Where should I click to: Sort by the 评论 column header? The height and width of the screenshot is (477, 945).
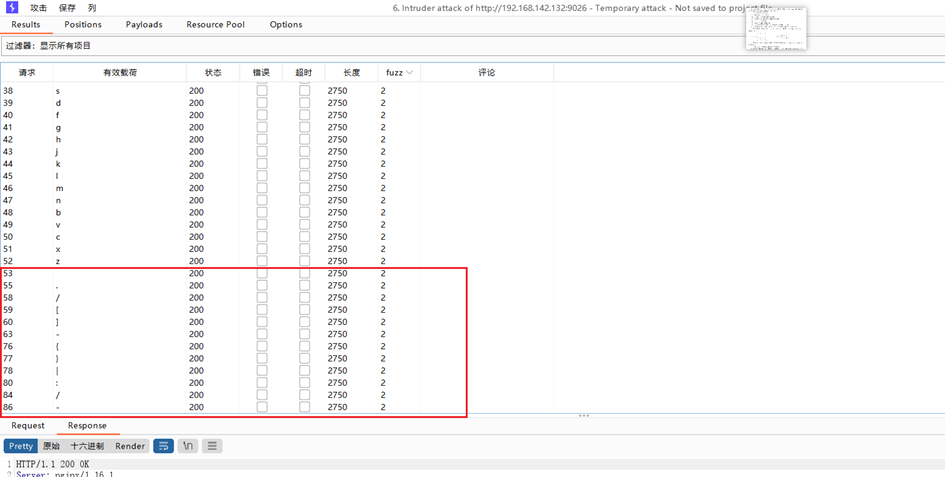[x=487, y=72]
